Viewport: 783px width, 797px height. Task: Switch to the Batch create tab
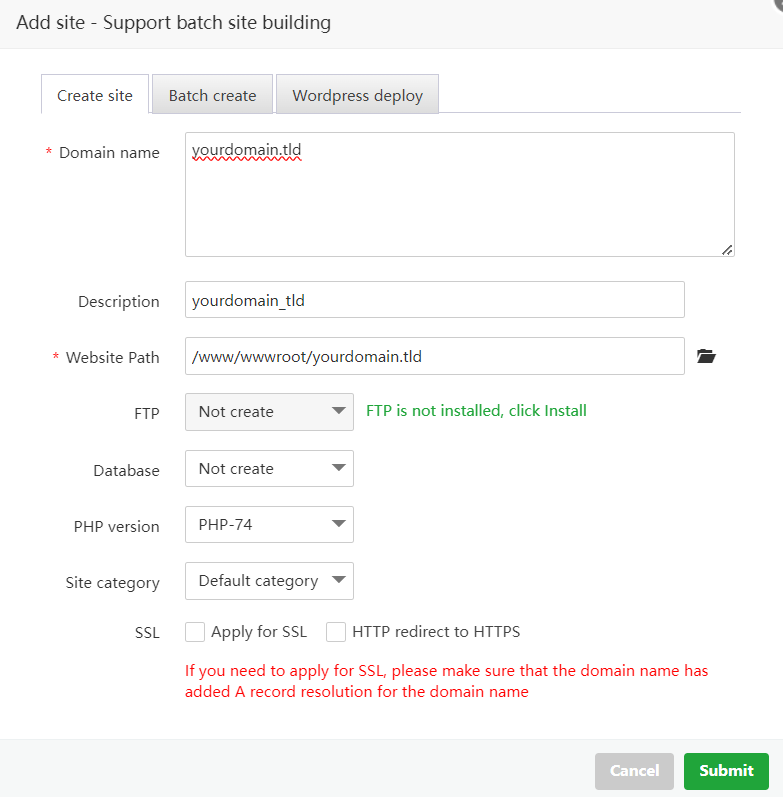212,96
